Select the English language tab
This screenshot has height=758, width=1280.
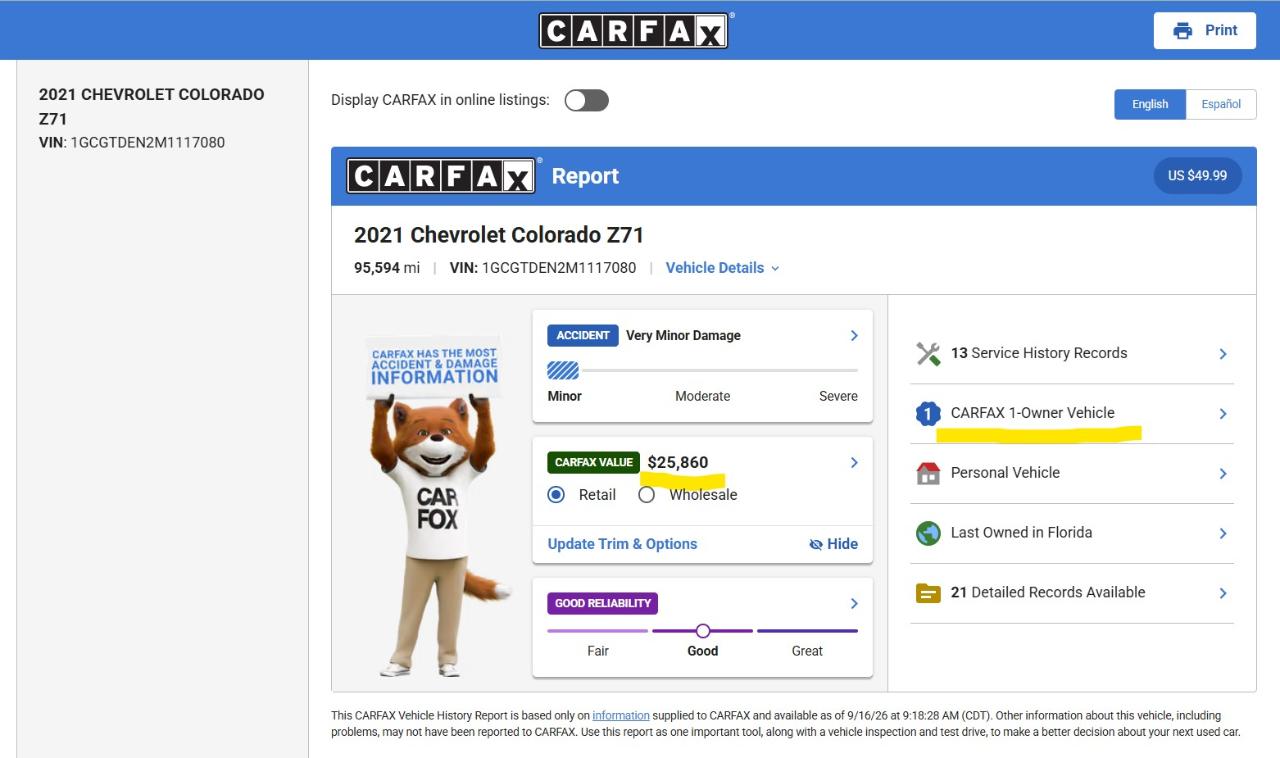(1150, 104)
